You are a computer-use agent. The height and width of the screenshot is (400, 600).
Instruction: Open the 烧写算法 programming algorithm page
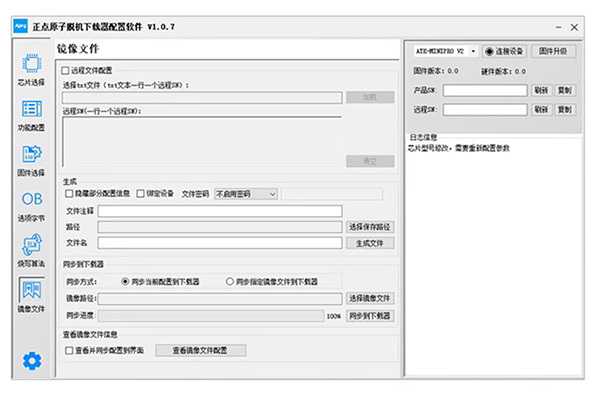pos(31,251)
